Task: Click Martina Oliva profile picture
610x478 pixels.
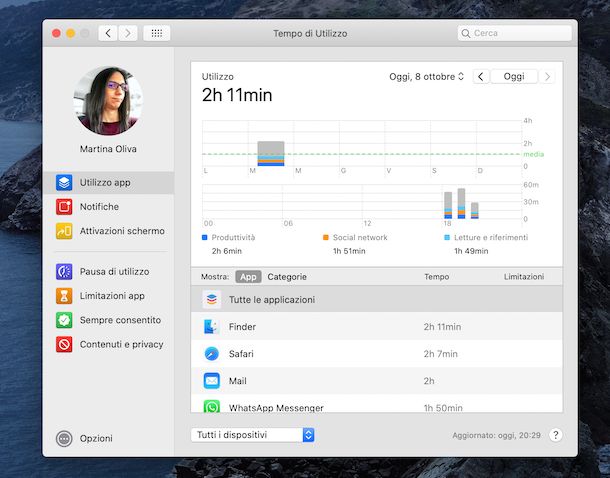Action: [108, 101]
